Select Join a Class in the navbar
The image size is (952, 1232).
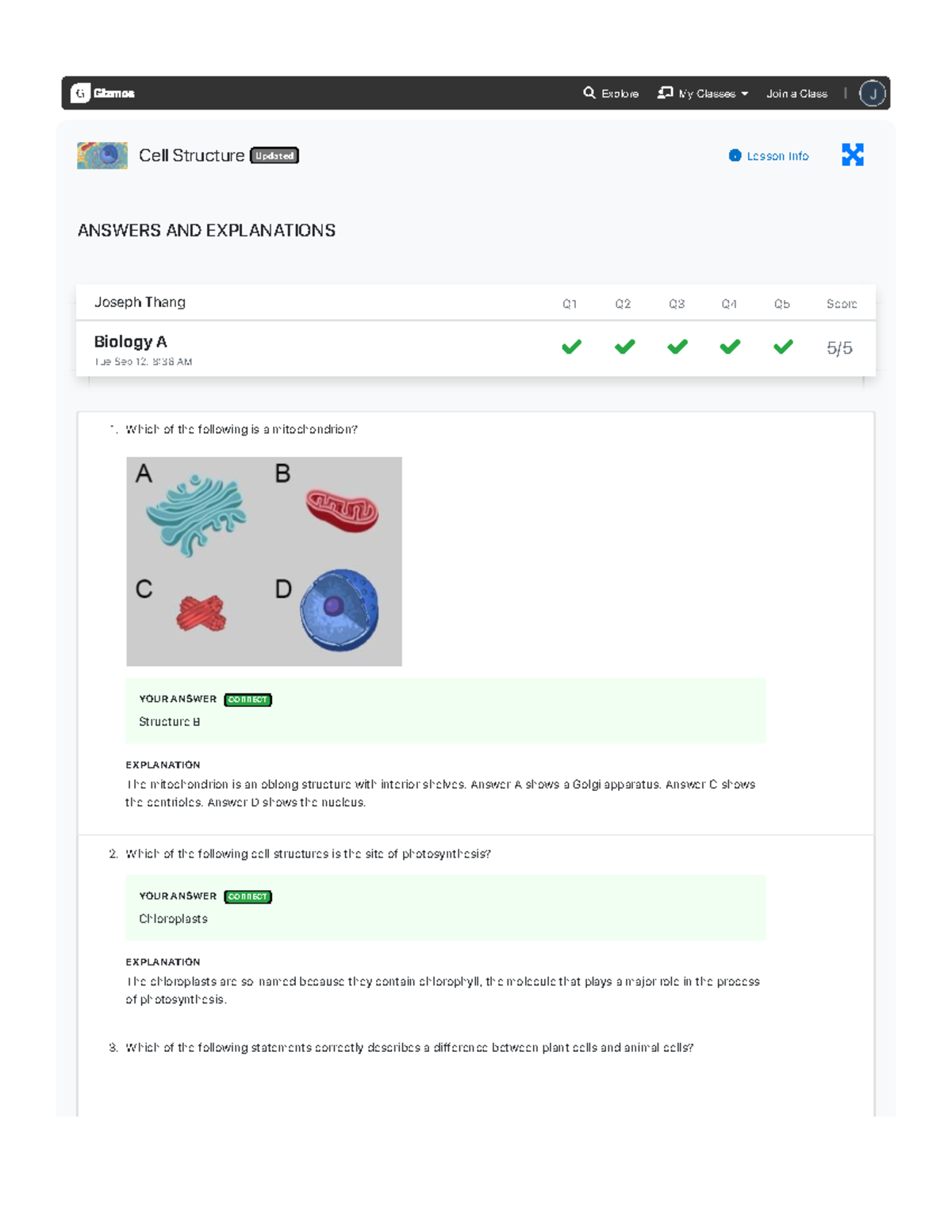(x=797, y=93)
